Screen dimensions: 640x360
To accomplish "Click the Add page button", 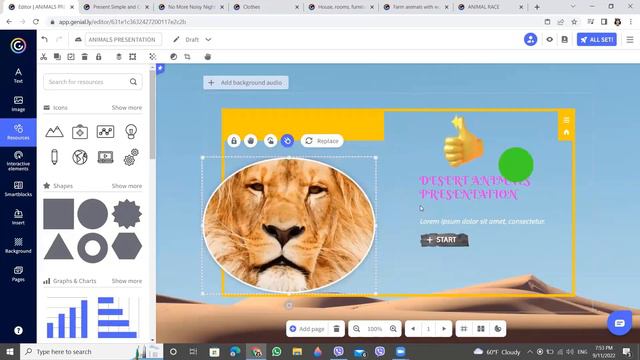I will pyautogui.click(x=307, y=329).
